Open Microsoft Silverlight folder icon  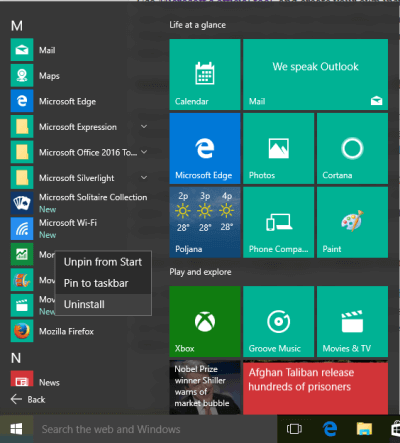point(22,178)
